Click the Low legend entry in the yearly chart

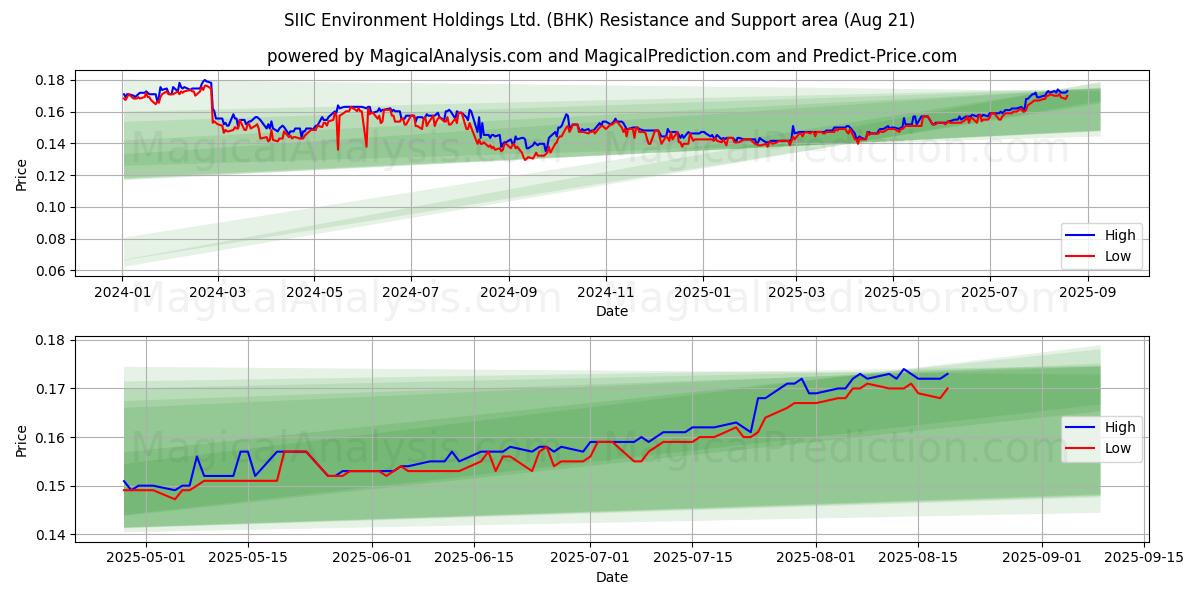point(1100,257)
